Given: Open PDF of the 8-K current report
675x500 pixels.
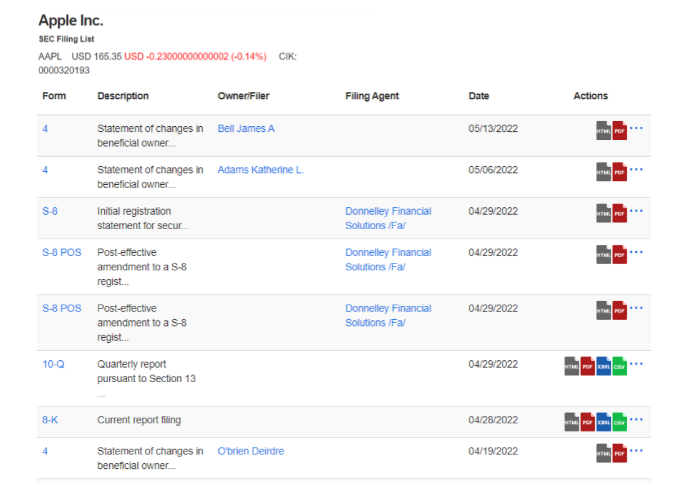Looking at the screenshot, I should click(587, 422).
